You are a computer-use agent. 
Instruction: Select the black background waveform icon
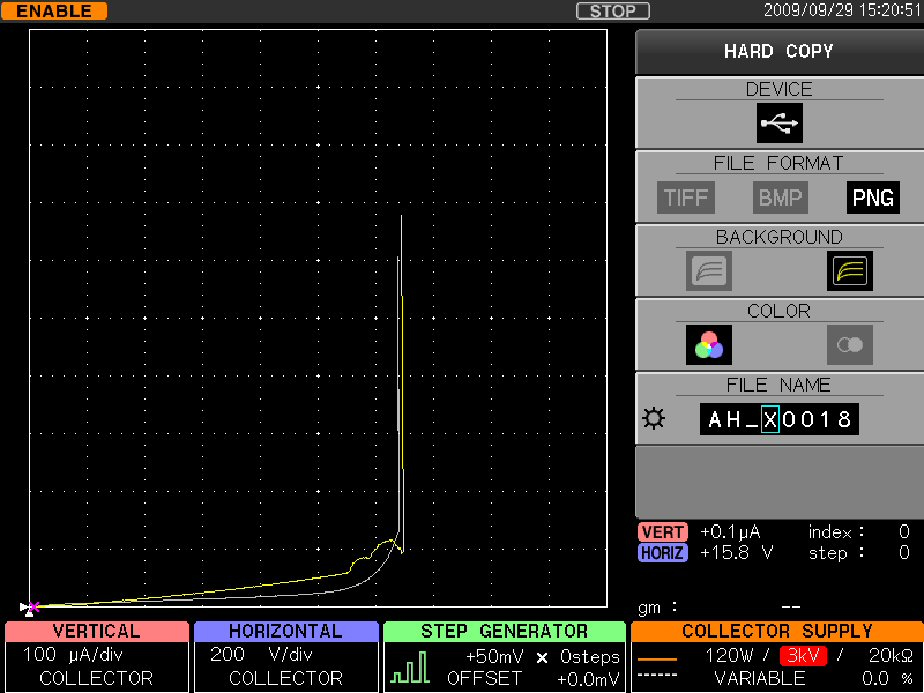point(850,271)
